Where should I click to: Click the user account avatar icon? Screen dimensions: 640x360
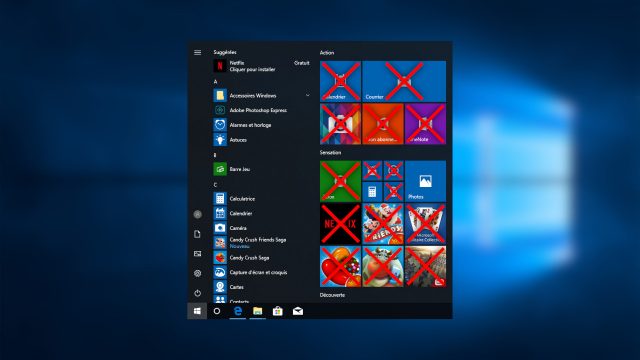pyautogui.click(x=198, y=214)
